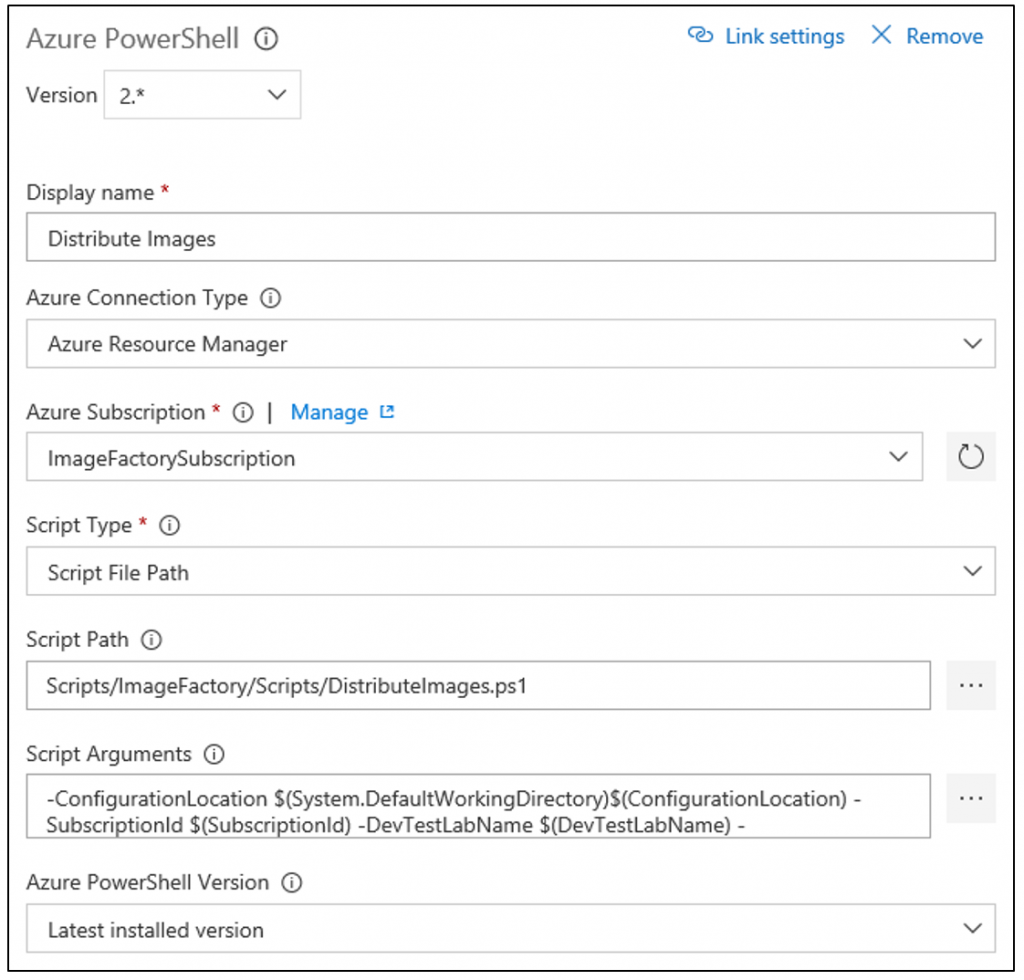Refresh the Azure Subscription list

pyautogui.click(x=970, y=456)
